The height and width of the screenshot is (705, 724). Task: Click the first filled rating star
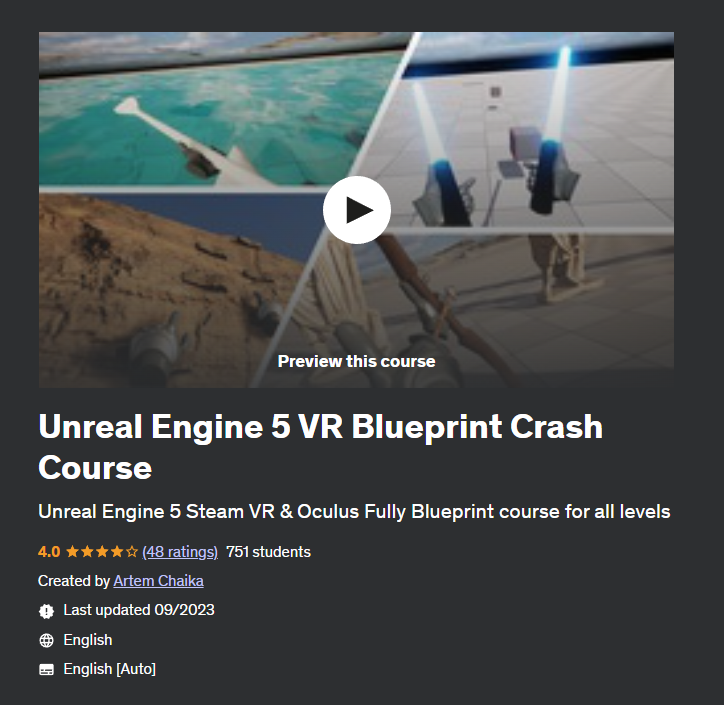pyautogui.click(x=72, y=551)
